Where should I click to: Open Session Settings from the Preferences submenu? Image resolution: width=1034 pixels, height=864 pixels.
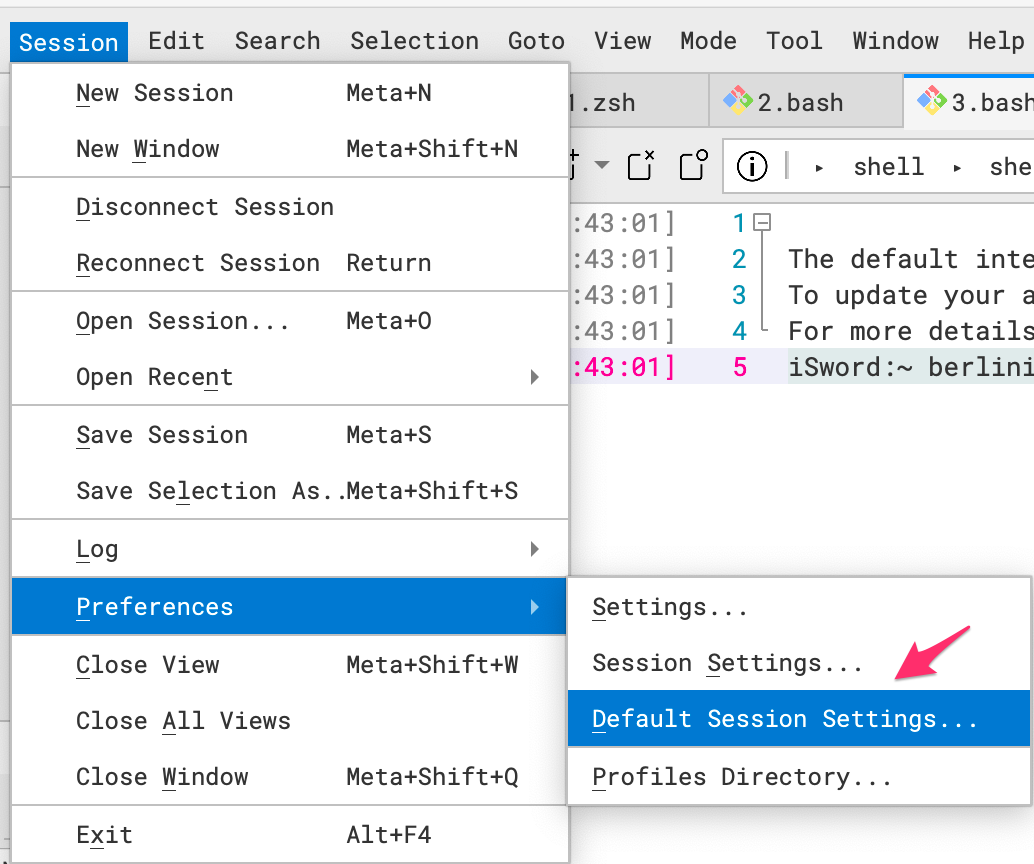click(727, 663)
